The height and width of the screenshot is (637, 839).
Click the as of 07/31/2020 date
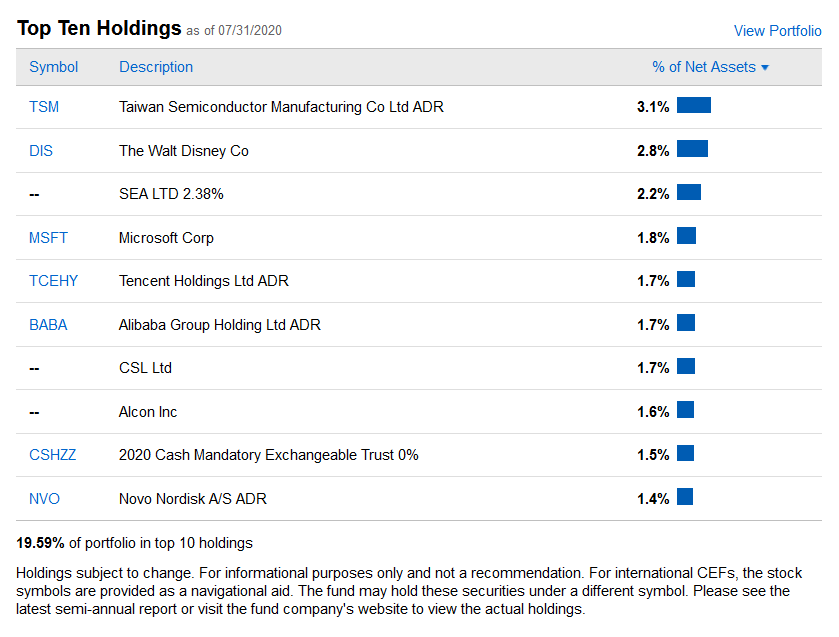234,31
